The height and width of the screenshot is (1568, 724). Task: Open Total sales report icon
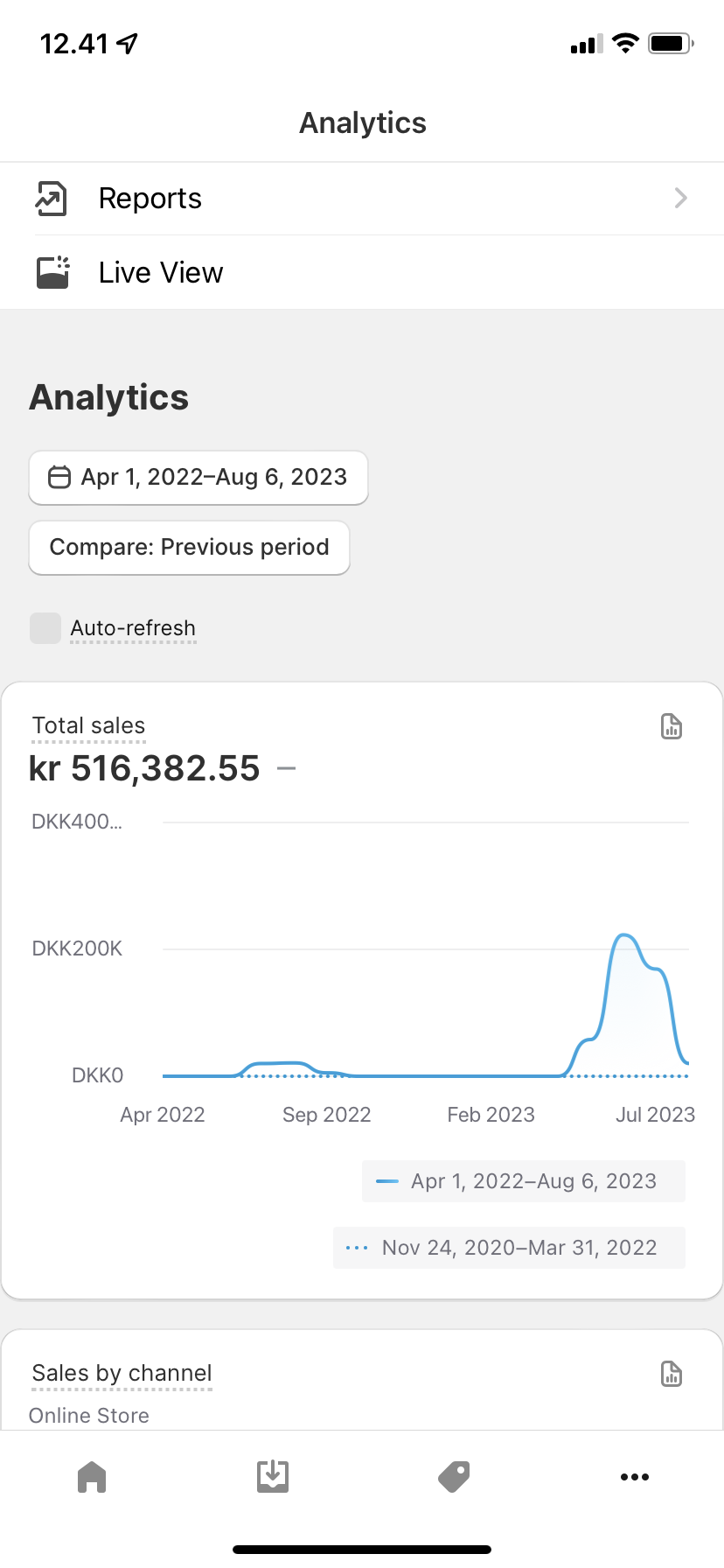(x=671, y=726)
